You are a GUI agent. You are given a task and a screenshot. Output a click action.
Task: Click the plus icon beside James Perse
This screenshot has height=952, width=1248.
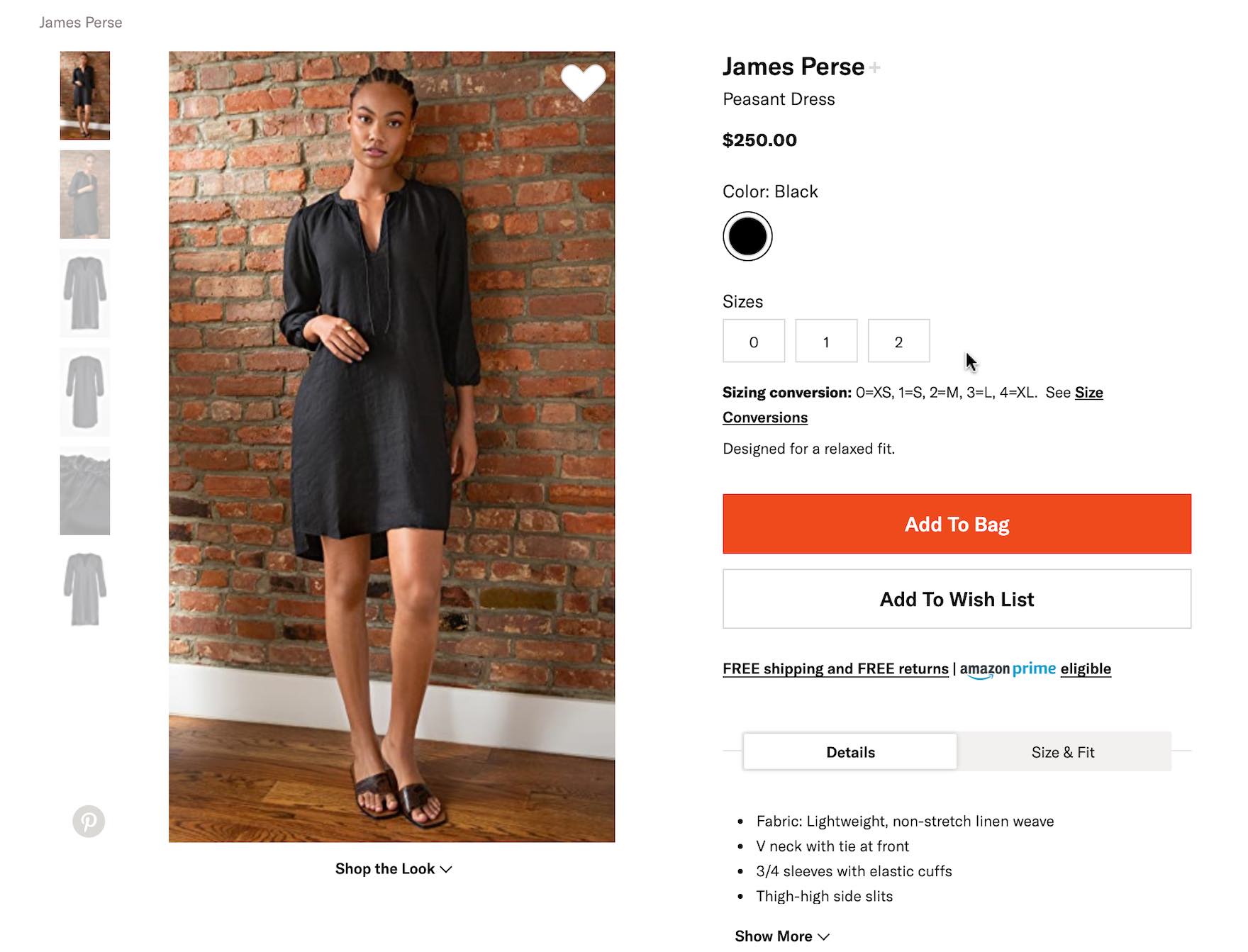pyautogui.click(x=875, y=67)
